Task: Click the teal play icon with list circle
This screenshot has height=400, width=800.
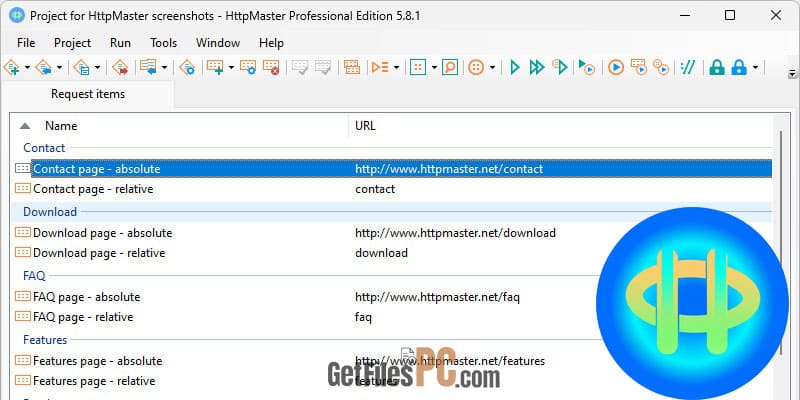Action: coord(560,67)
